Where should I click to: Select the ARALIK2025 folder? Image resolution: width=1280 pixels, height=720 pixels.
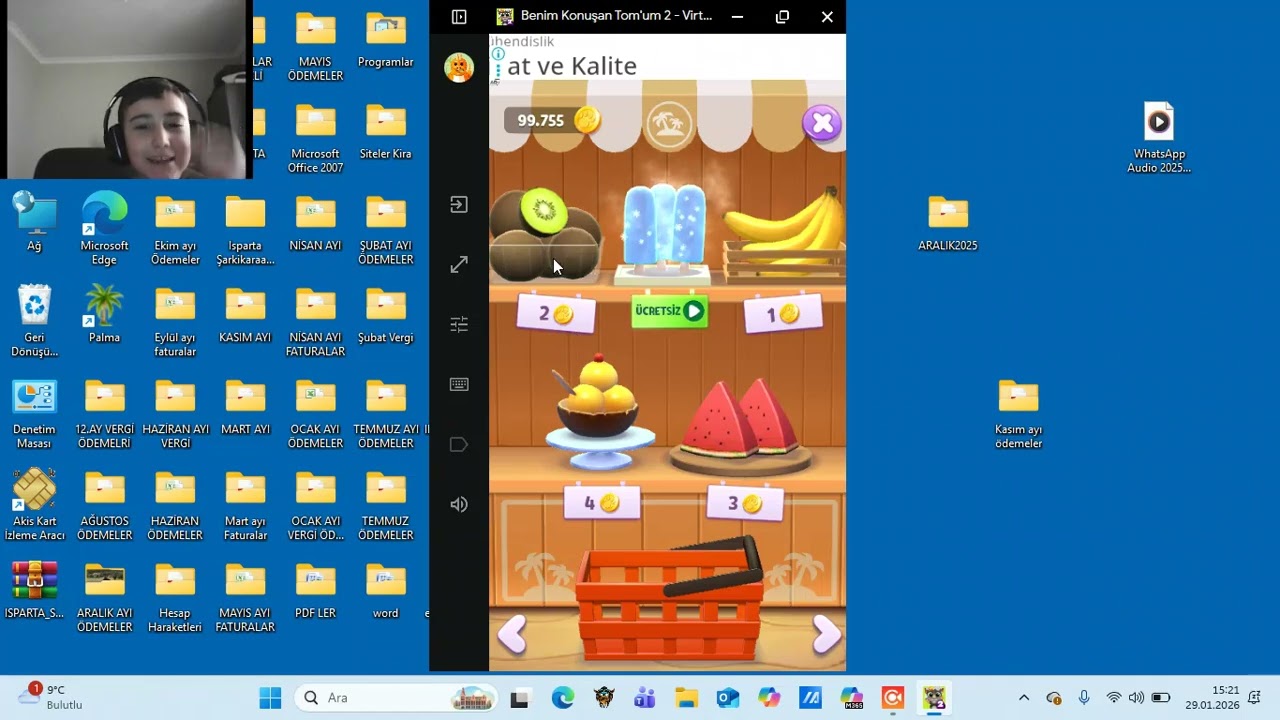[x=948, y=223]
